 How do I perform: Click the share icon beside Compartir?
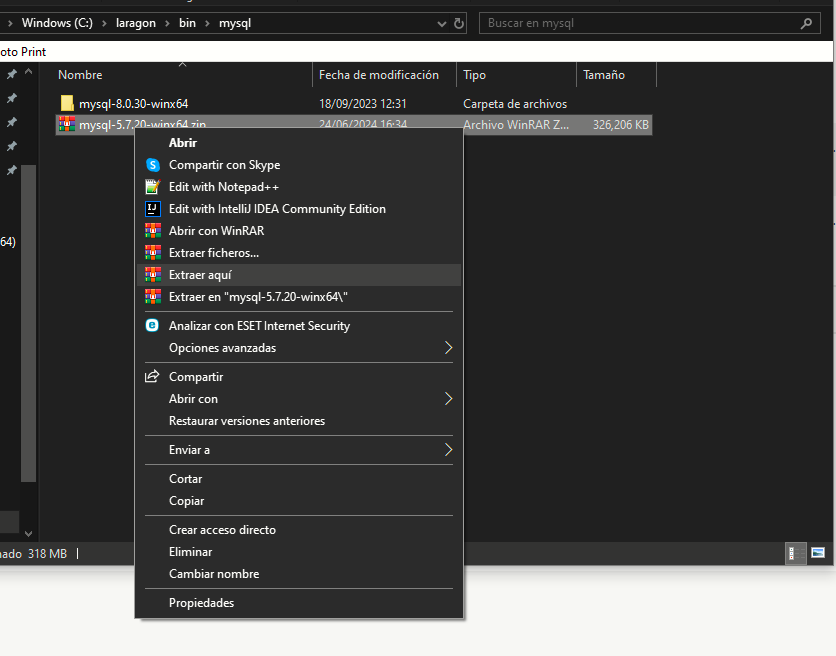(x=154, y=376)
